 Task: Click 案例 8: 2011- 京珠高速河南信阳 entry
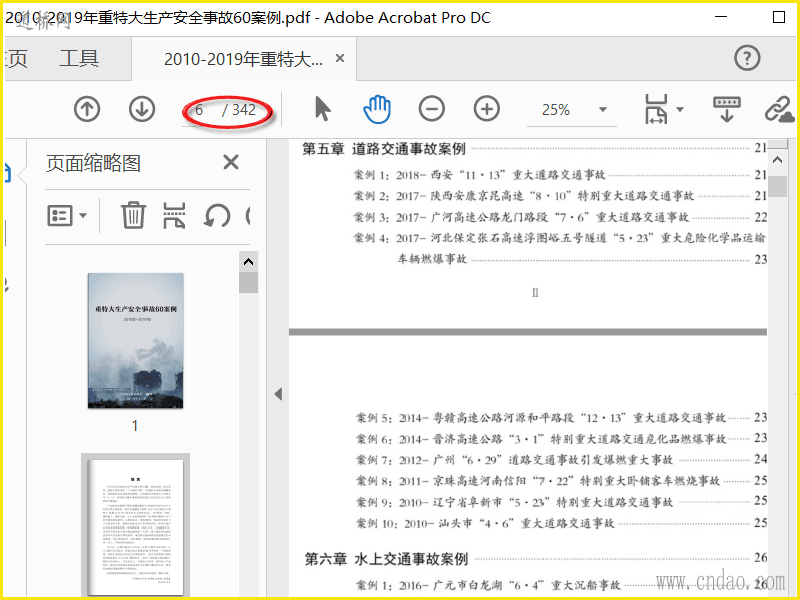[538, 481]
